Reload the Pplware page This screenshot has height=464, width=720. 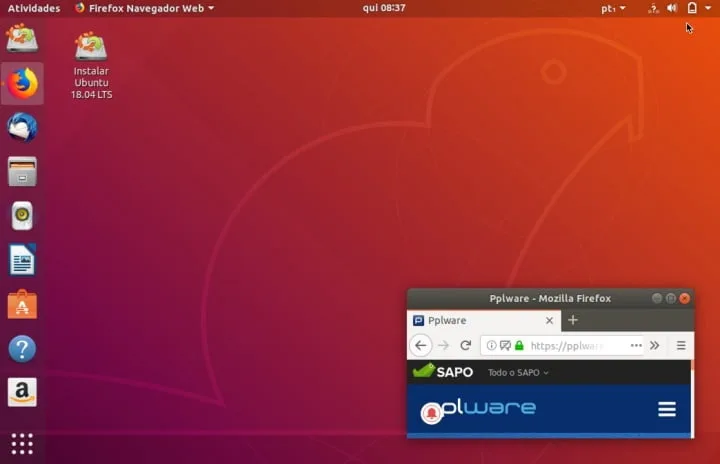466,345
